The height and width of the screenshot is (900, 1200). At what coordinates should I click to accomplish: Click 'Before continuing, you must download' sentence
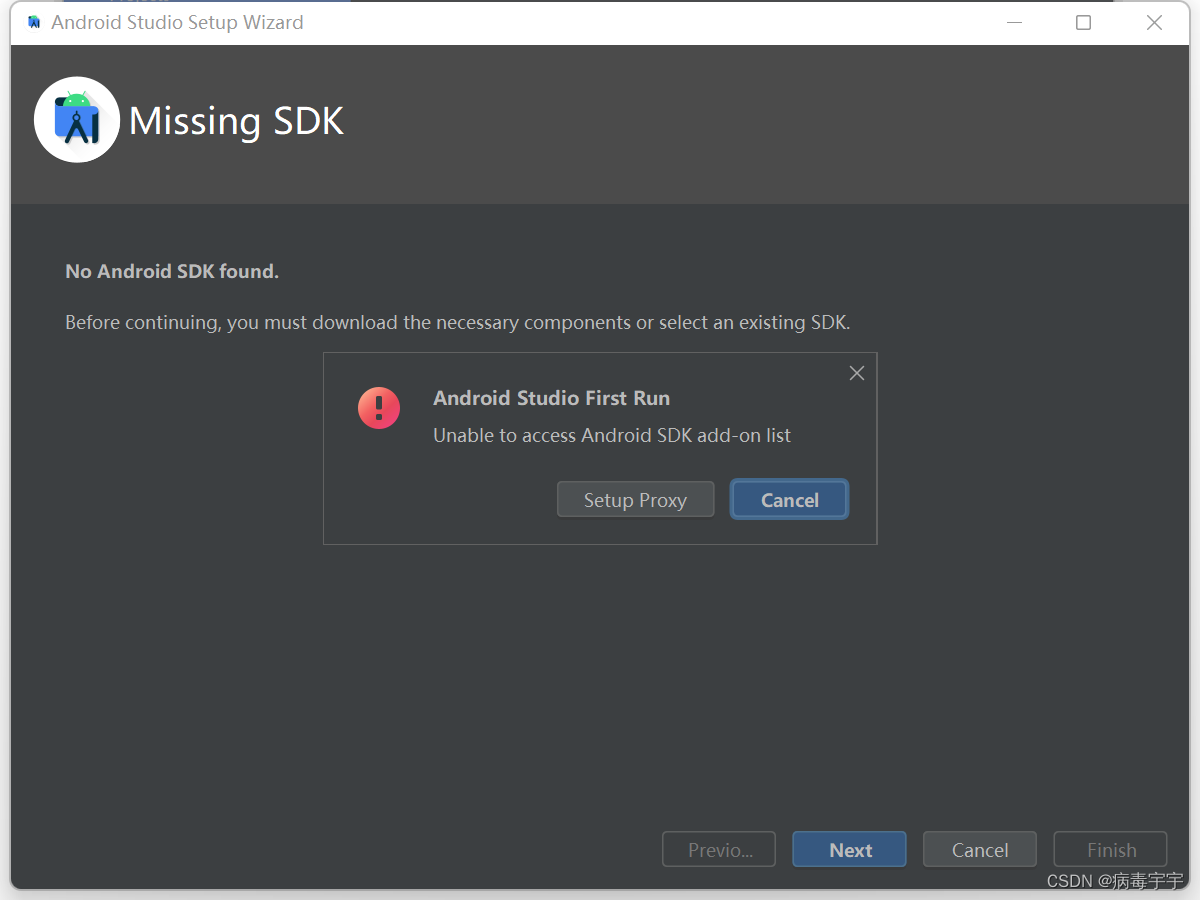[x=458, y=323]
